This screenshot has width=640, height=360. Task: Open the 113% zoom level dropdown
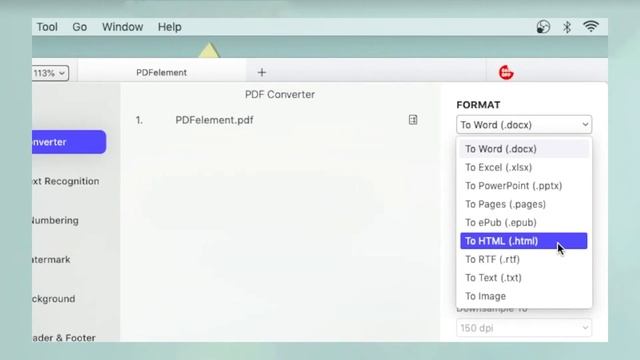pyautogui.click(x=50, y=73)
